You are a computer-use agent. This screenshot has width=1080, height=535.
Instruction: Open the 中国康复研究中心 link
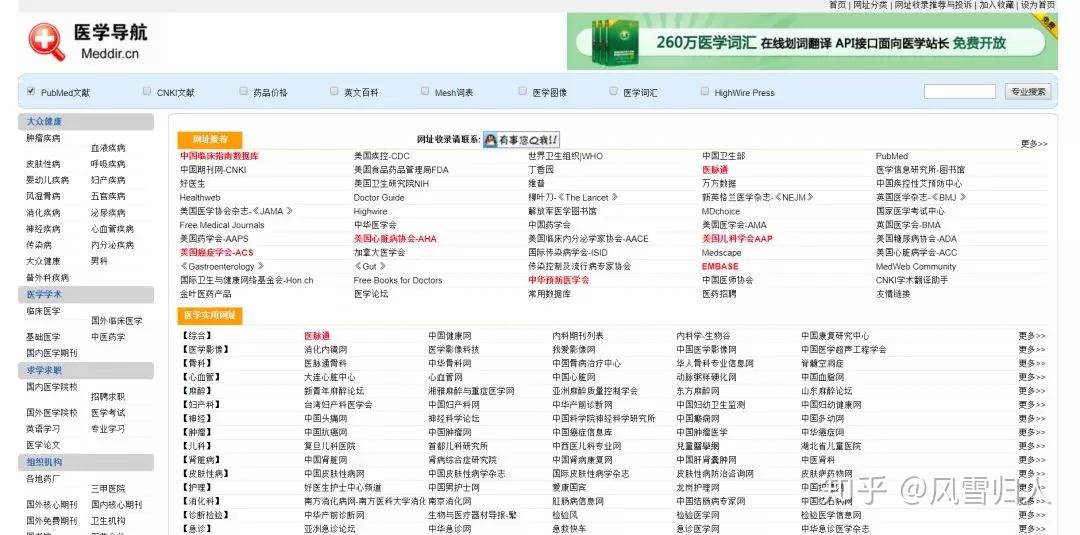coord(835,336)
